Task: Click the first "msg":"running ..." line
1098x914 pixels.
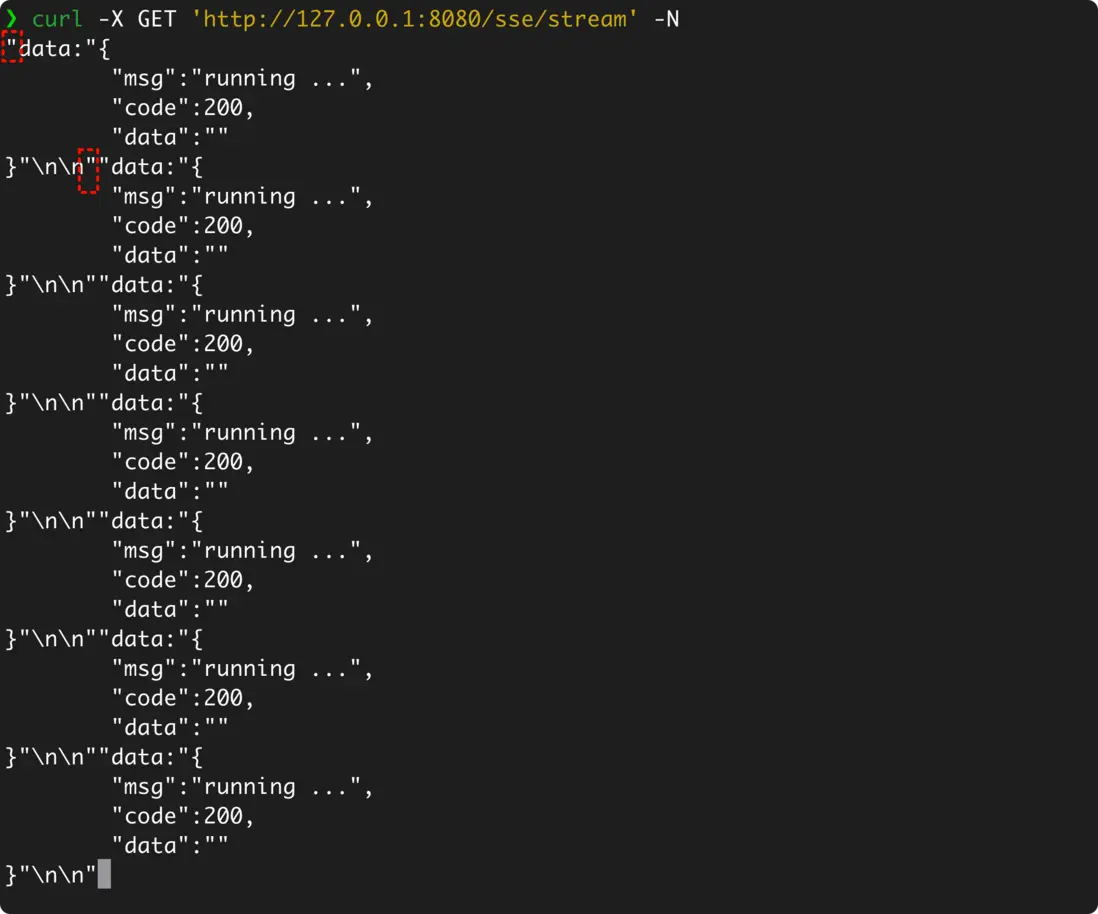Action: 242,78
